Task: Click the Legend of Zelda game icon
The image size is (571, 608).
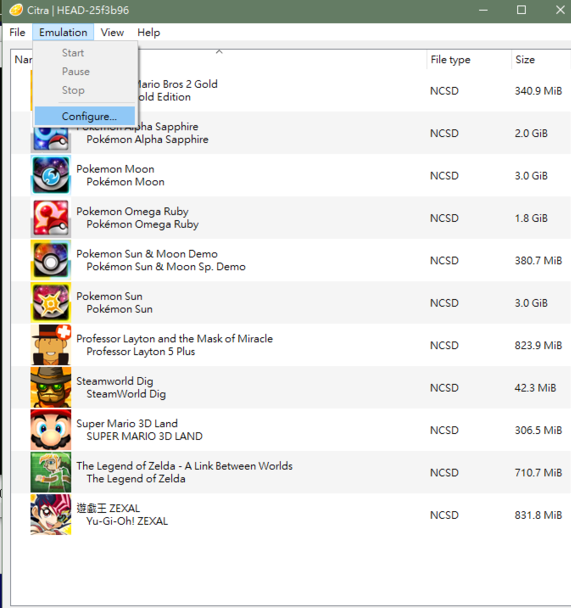Action: [51, 472]
